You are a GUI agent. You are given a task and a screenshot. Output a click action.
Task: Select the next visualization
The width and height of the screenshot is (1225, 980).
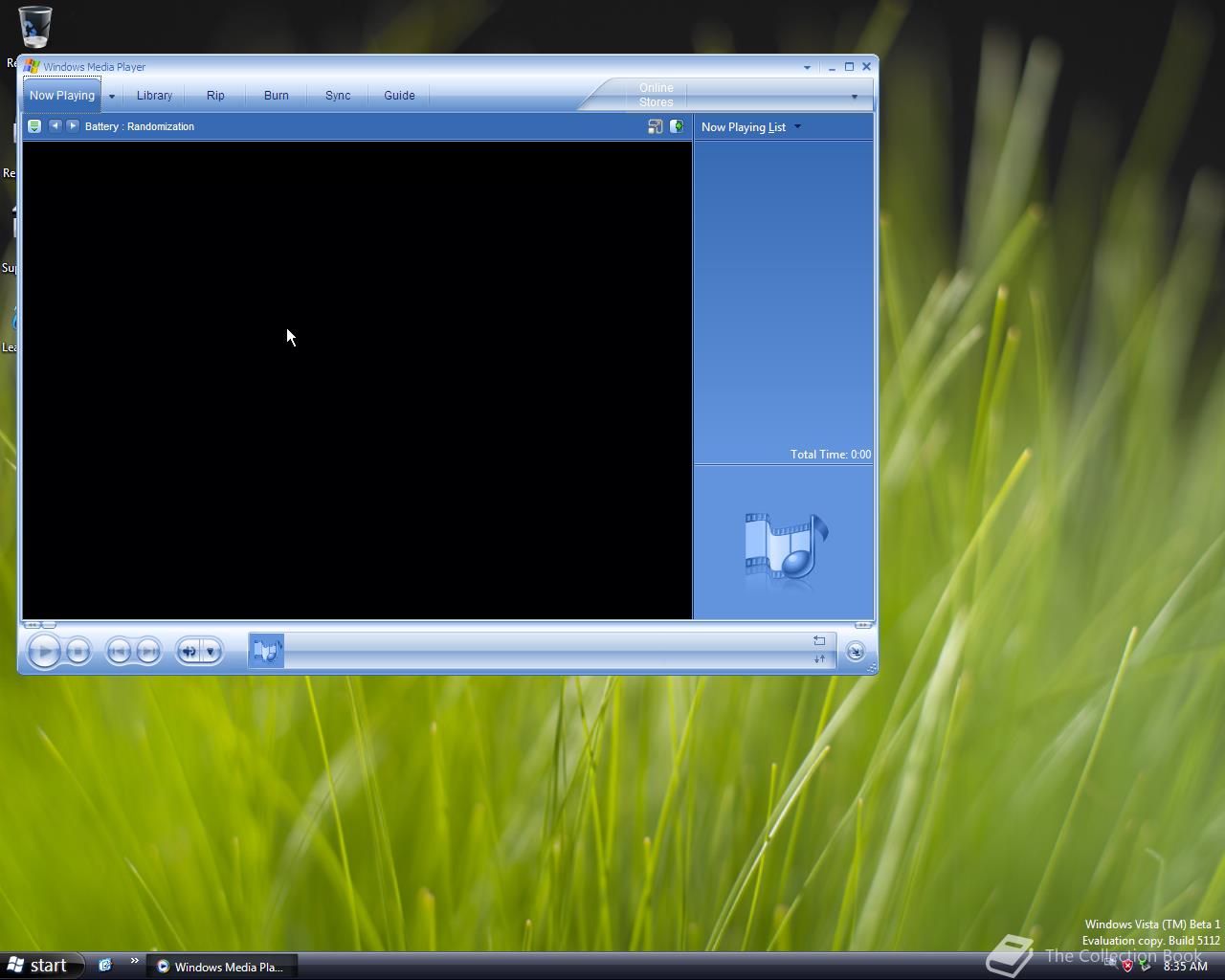click(x=73, y=126)
